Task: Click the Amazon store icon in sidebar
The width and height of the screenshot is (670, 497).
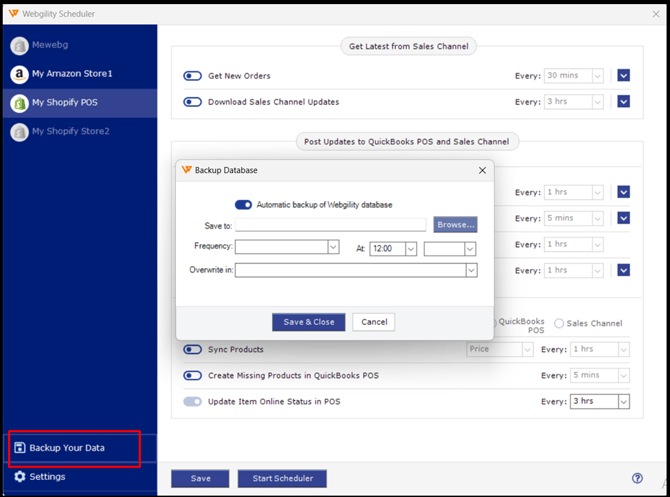Action: pos(19,74)
